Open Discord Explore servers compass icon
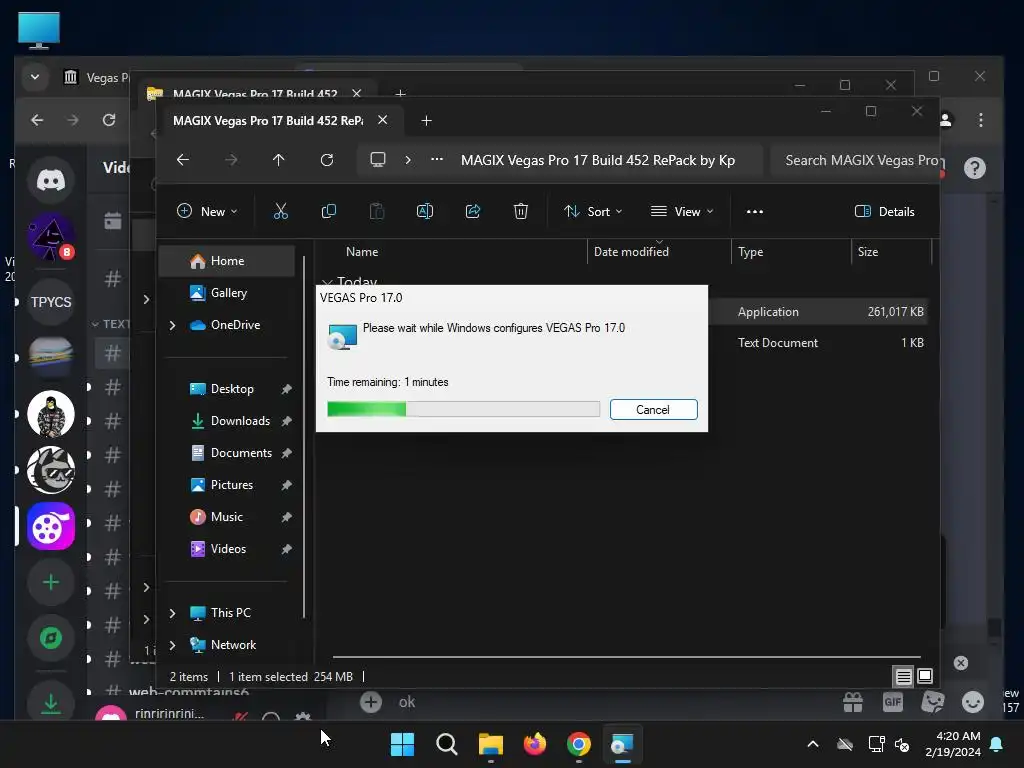This screenshot has width=1024, height=768. coord(51,637)
